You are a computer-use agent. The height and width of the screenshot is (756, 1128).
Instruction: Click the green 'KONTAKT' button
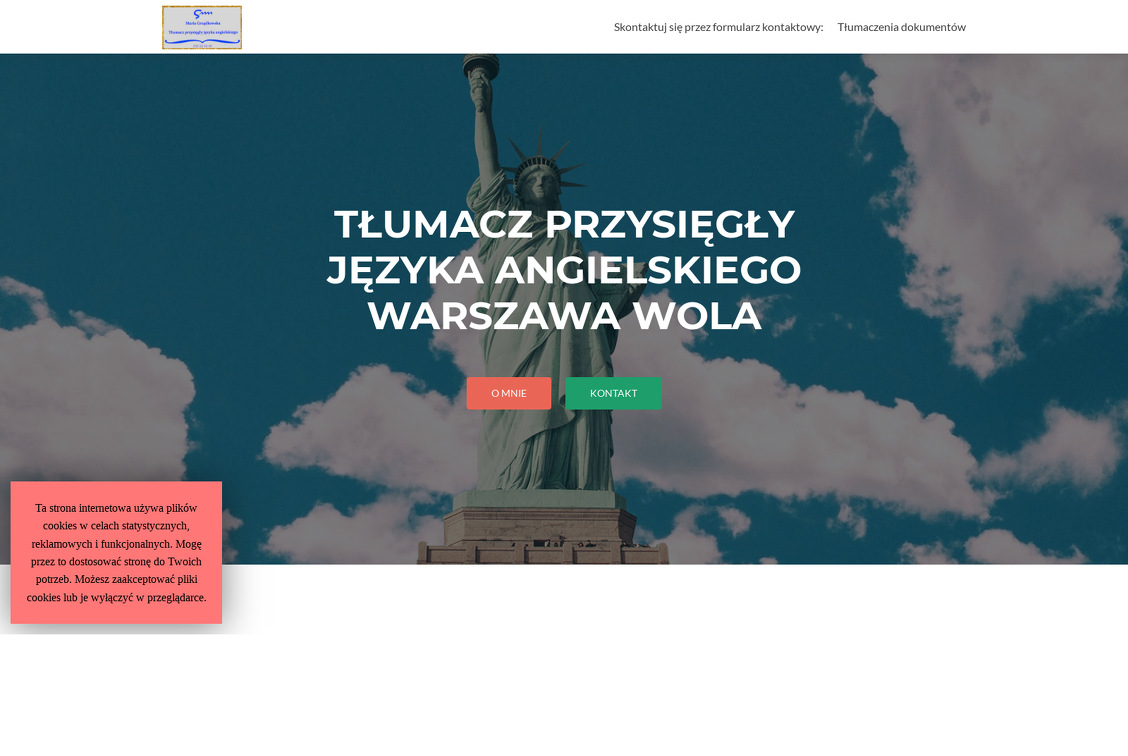point(614,393)
